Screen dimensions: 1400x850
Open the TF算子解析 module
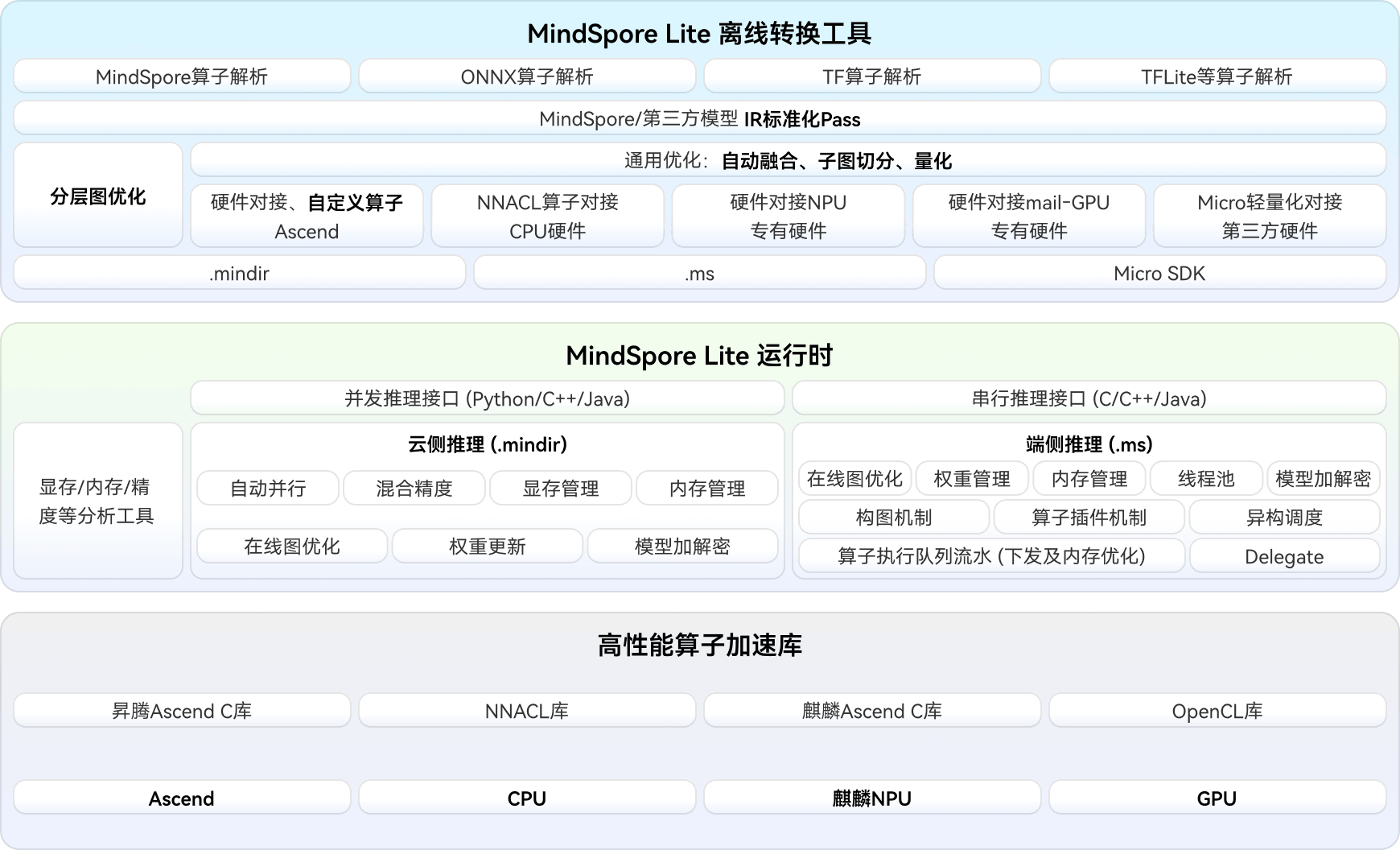(x=872, y=76)
